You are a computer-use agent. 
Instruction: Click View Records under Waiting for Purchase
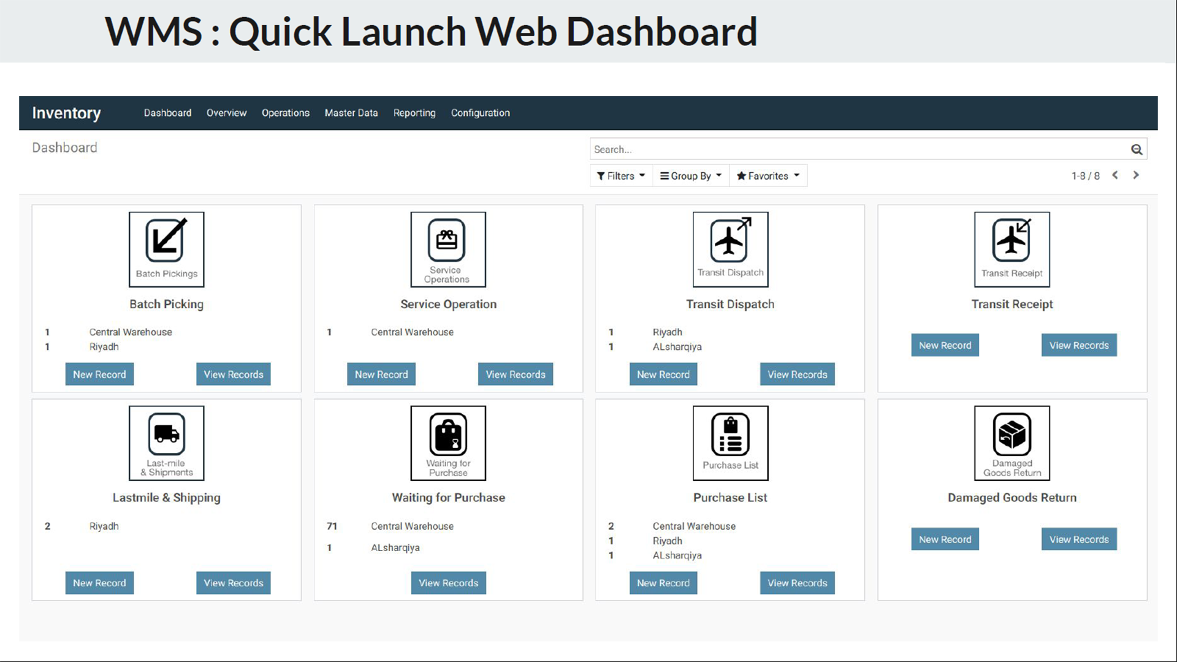tap(448, 583)
